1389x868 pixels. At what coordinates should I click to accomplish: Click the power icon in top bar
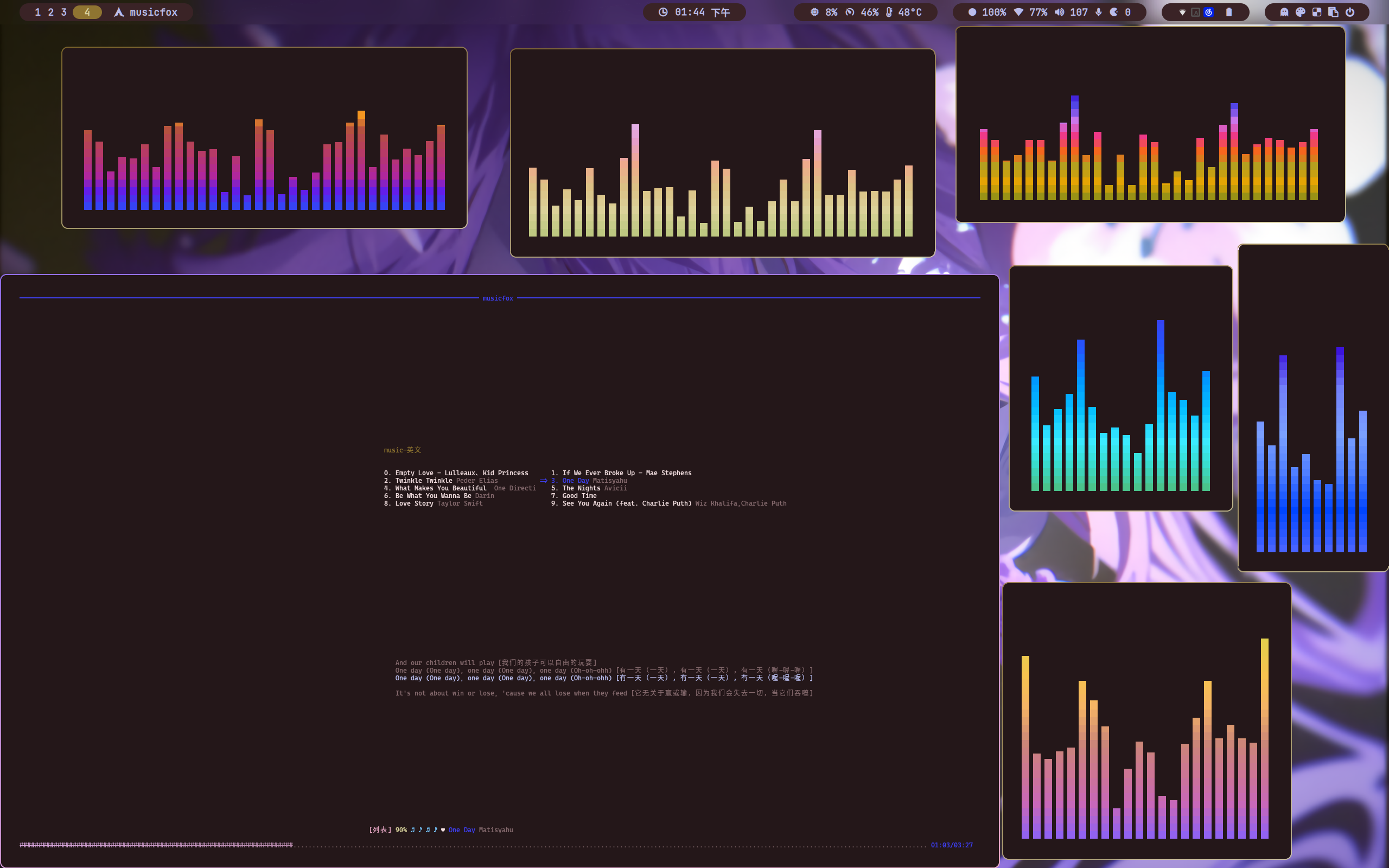point(1350,12)
